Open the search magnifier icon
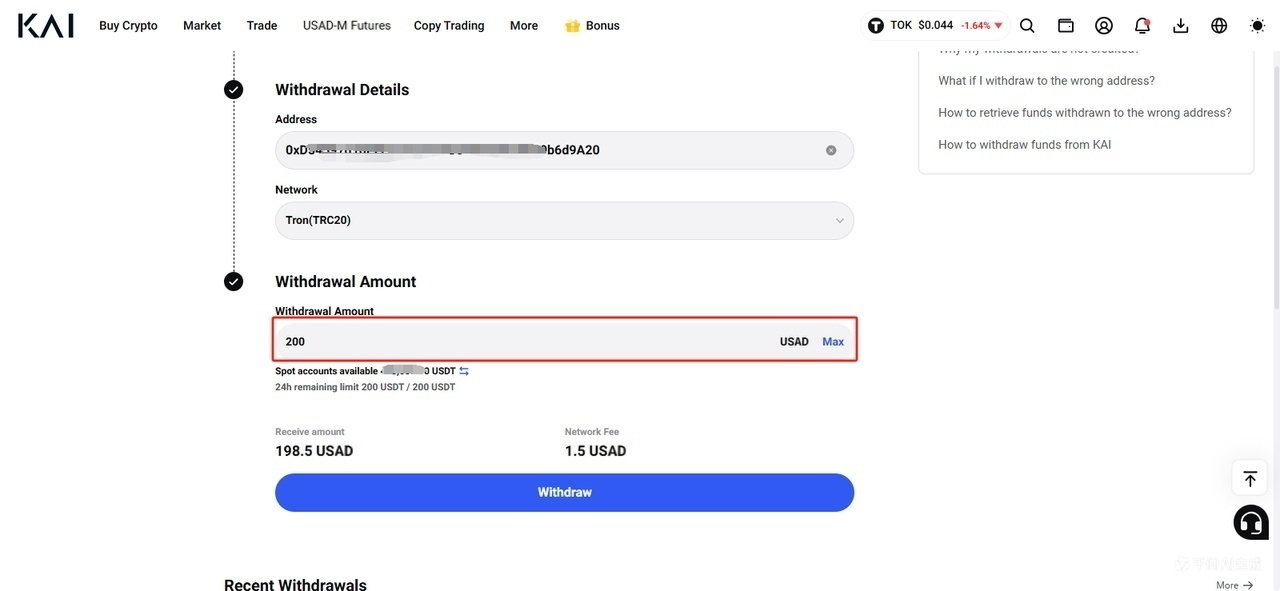 pos(1027,26)
